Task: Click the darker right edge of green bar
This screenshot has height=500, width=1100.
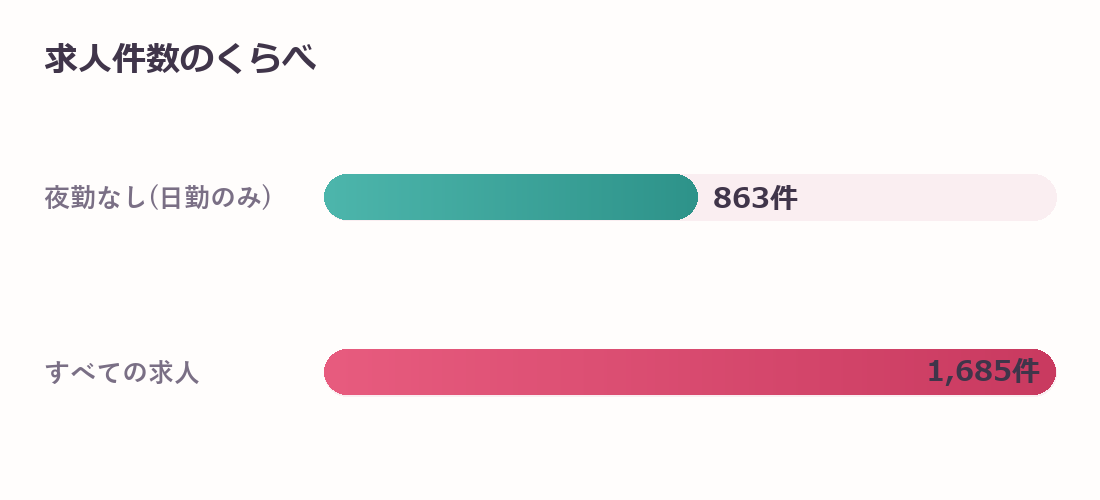Action: [684, 197]
